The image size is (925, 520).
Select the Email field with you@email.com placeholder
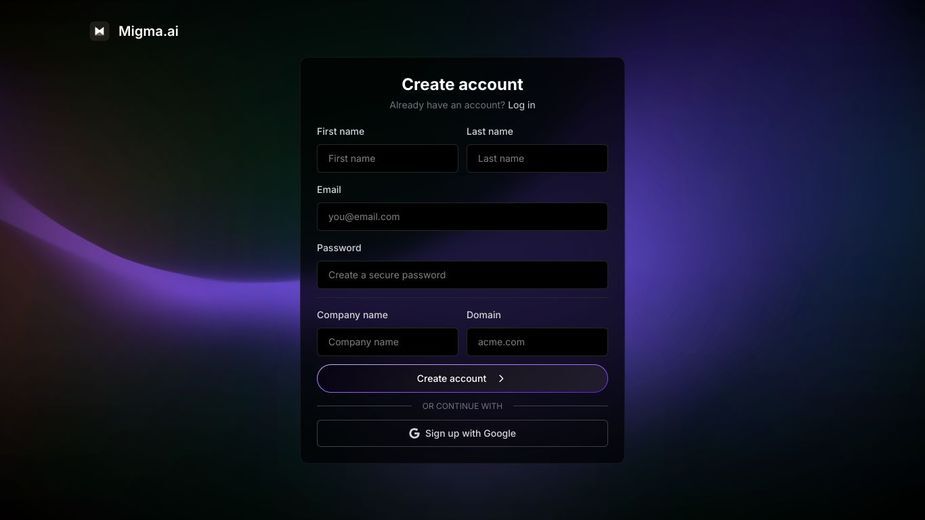click(x=462, y=217)
